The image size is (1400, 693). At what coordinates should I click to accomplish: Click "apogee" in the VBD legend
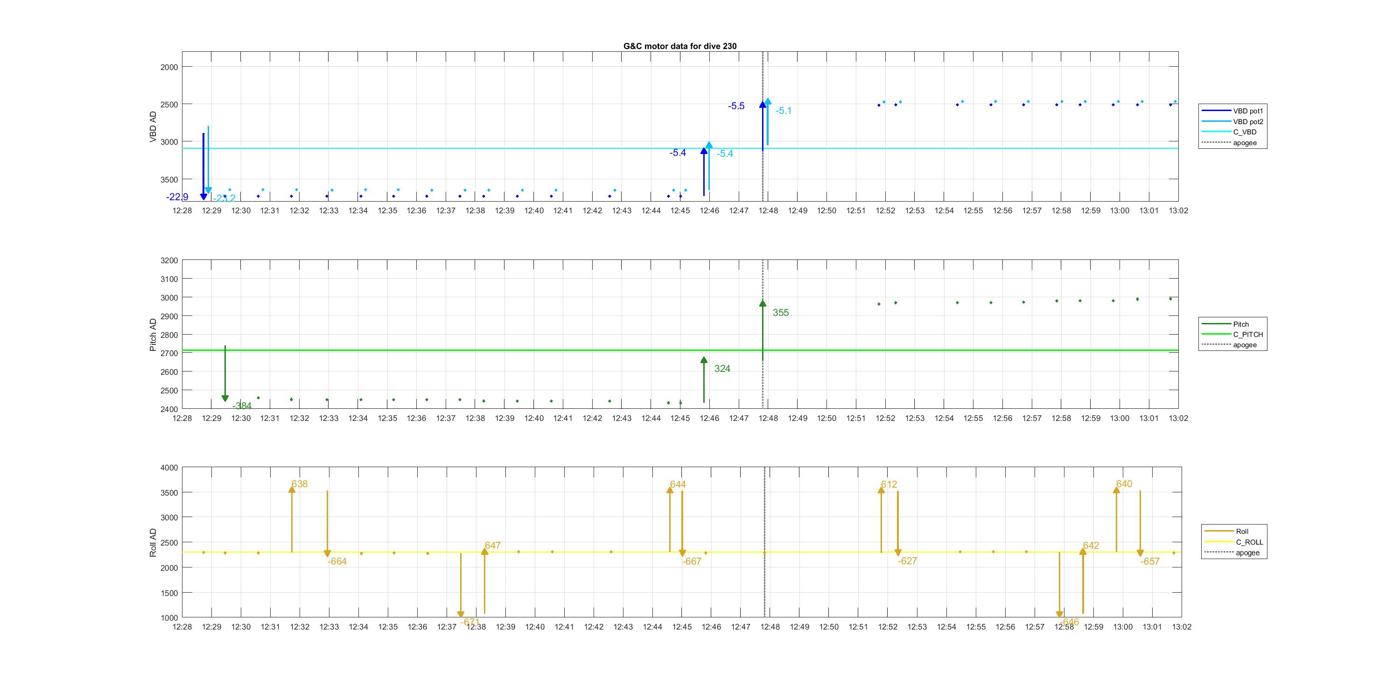(x=1245, y=142)
